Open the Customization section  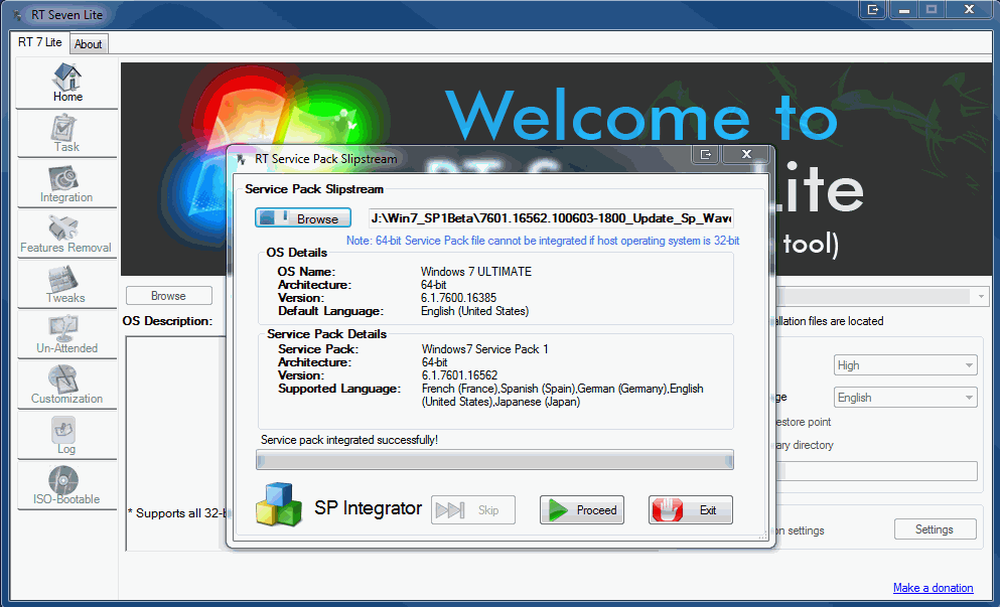coord(67,385)
